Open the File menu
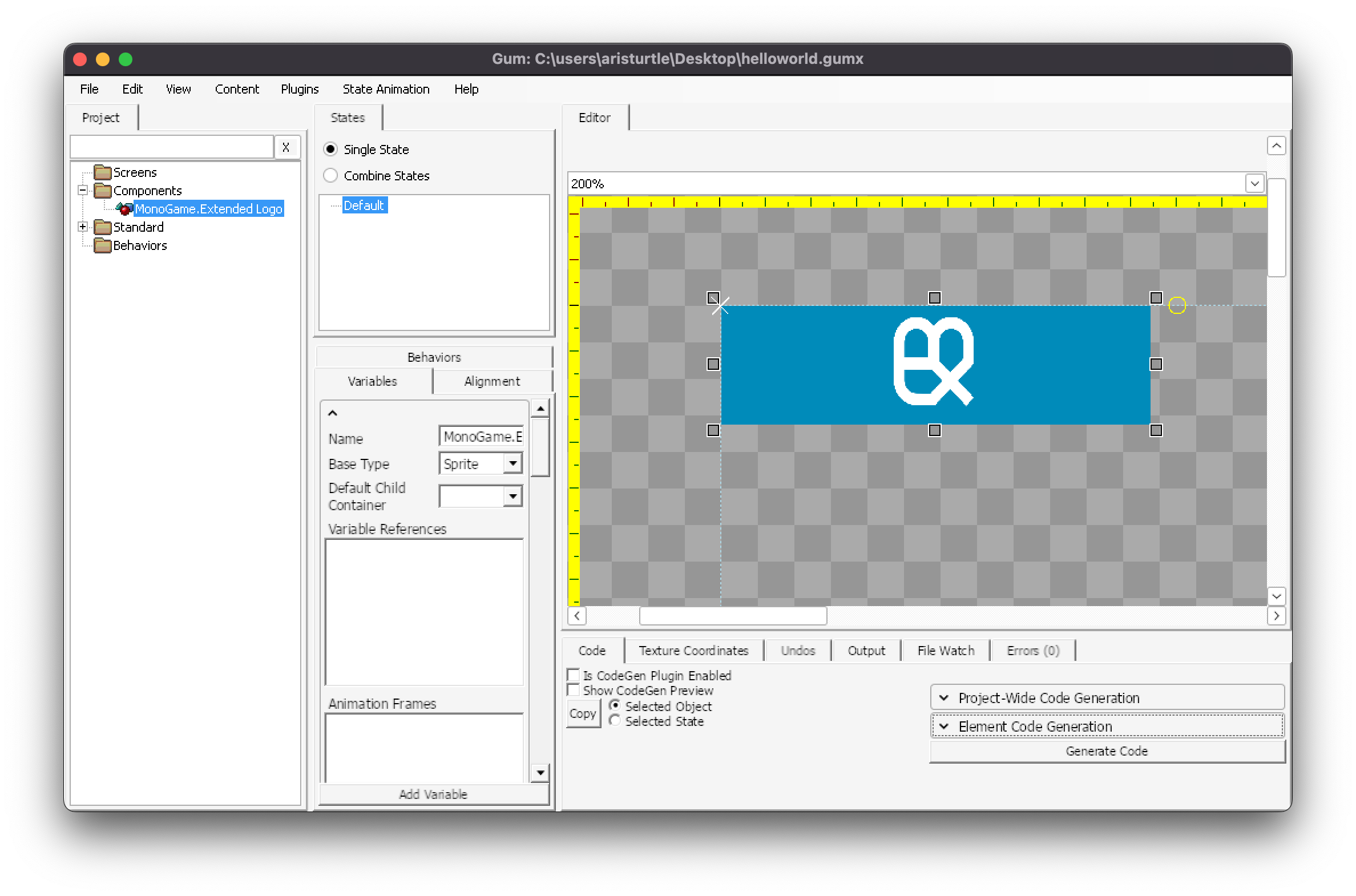This screenshot has height=896, width=1356. (89, 89)
